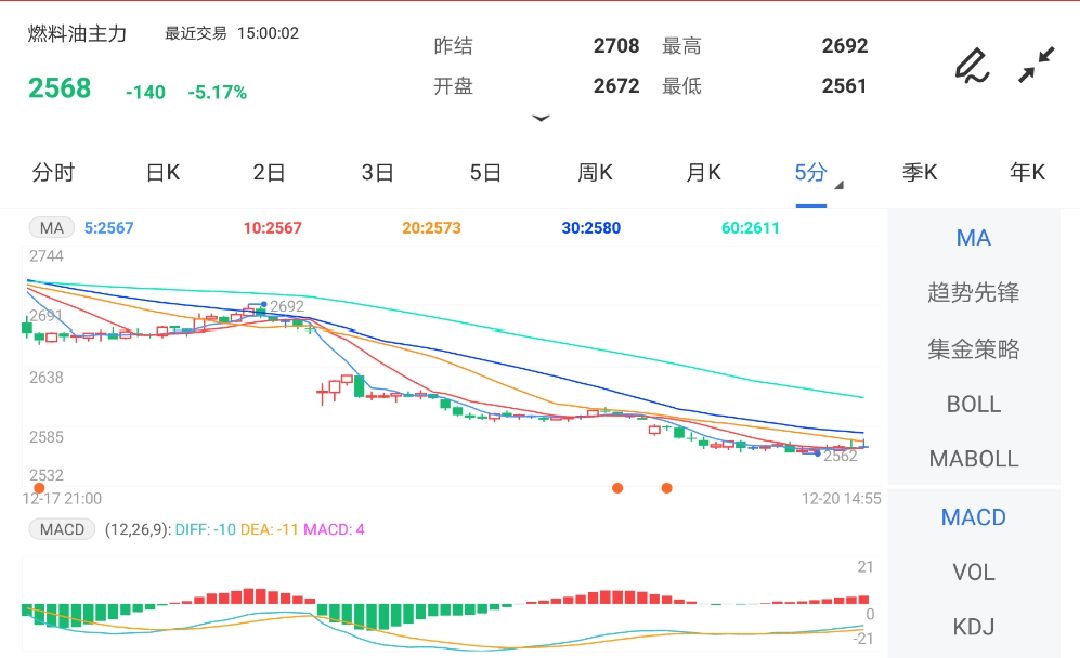Select BOLL indicator
The height and width of the screenshot is (658, 1080).
[x=973, y=404]
